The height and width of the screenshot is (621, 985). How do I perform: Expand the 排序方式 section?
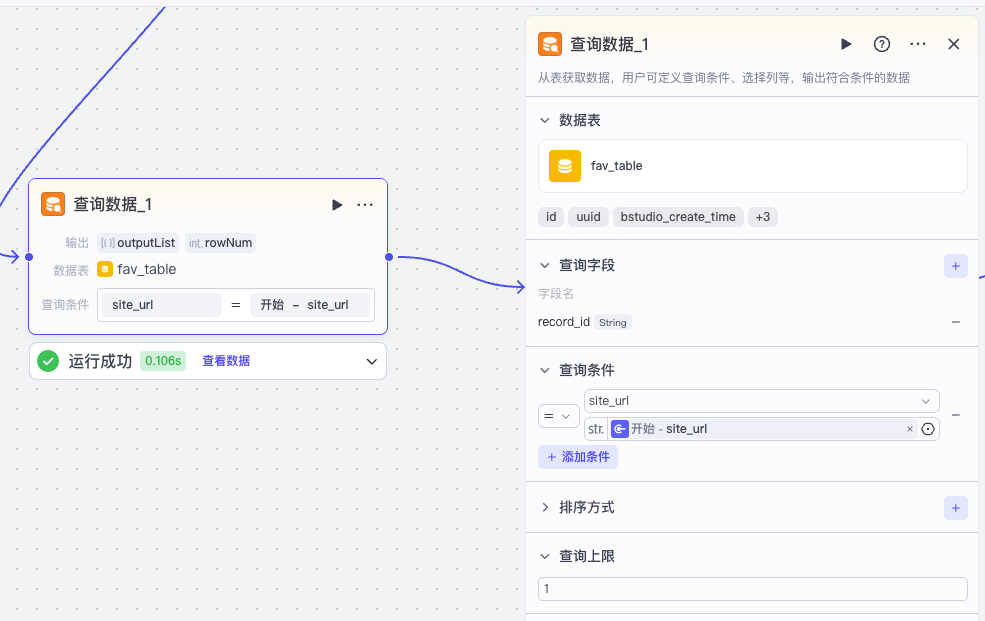[544, 507]
